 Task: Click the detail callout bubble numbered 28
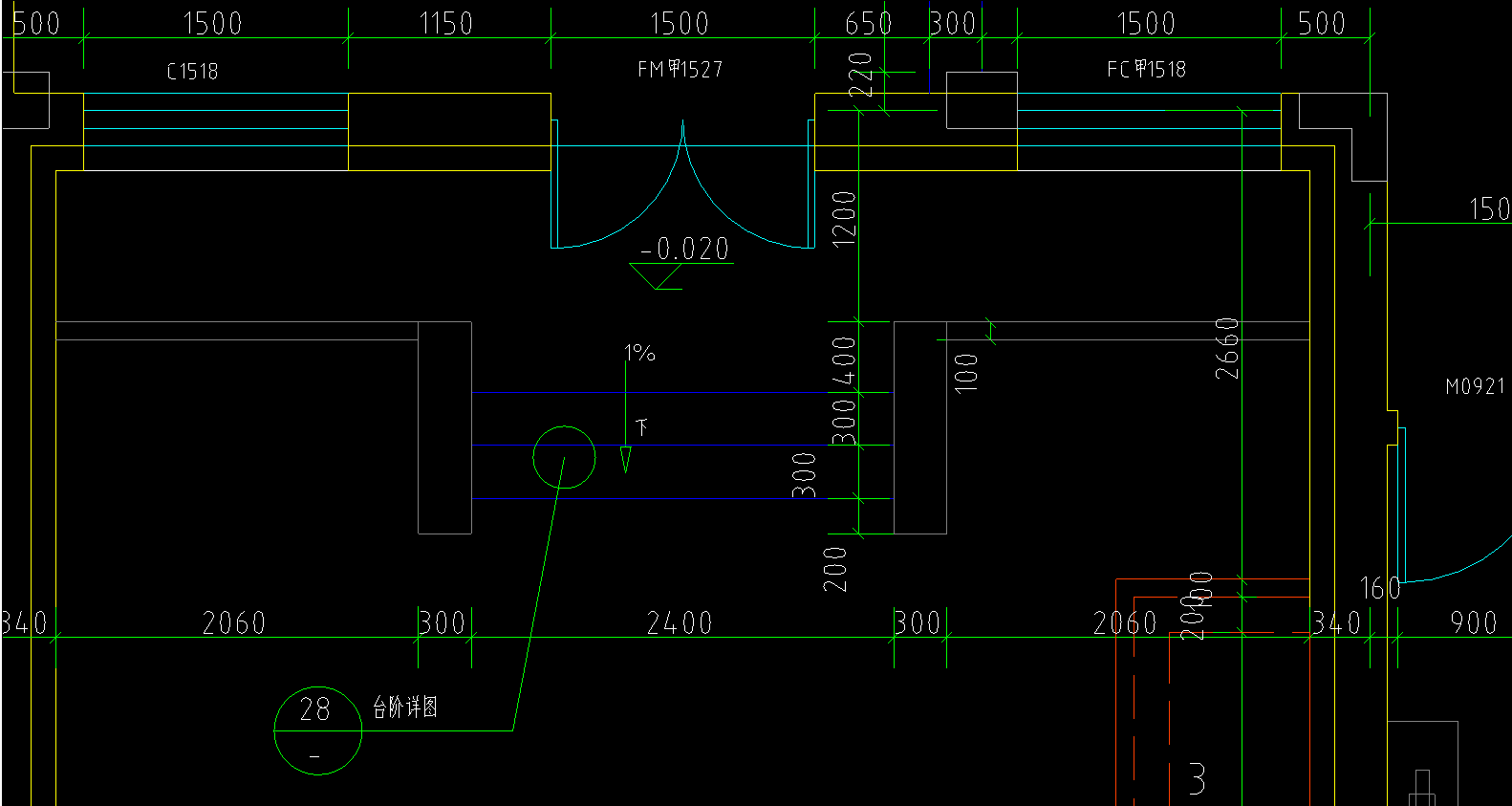coord(318,730)
